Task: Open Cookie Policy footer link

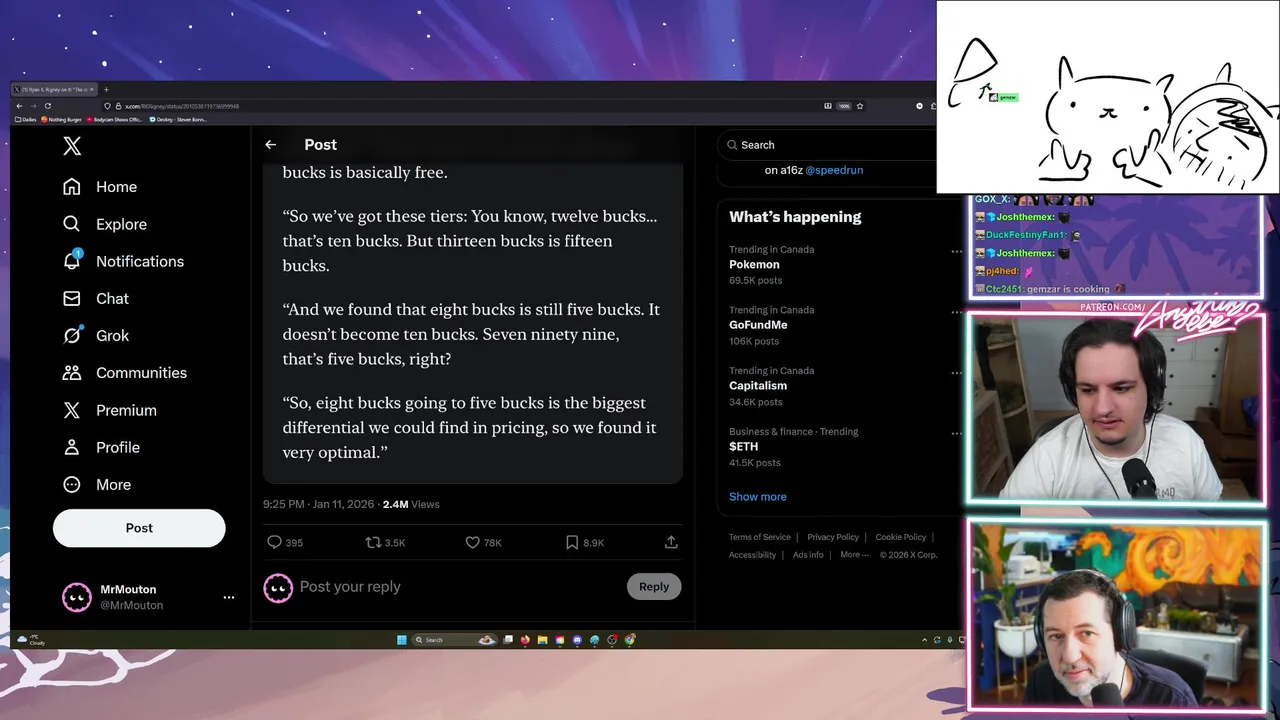Action: (901, 537)
